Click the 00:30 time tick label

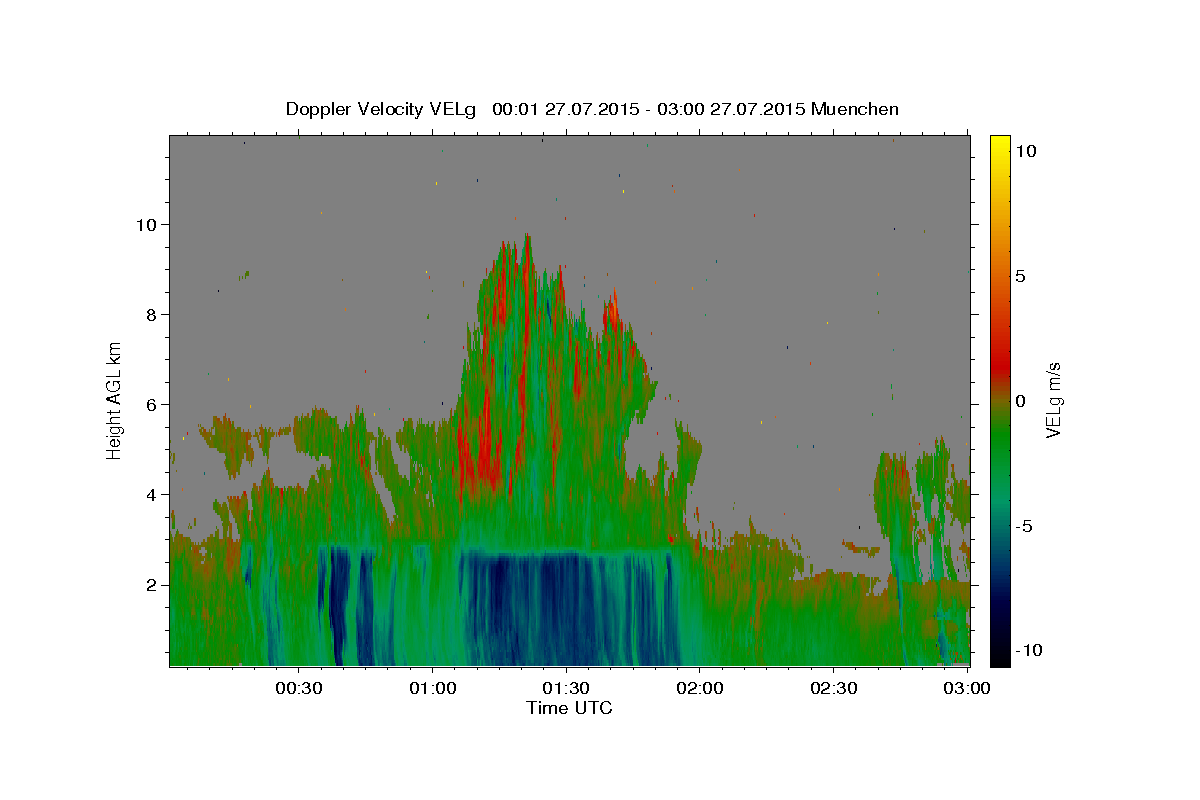coord(299,688)
